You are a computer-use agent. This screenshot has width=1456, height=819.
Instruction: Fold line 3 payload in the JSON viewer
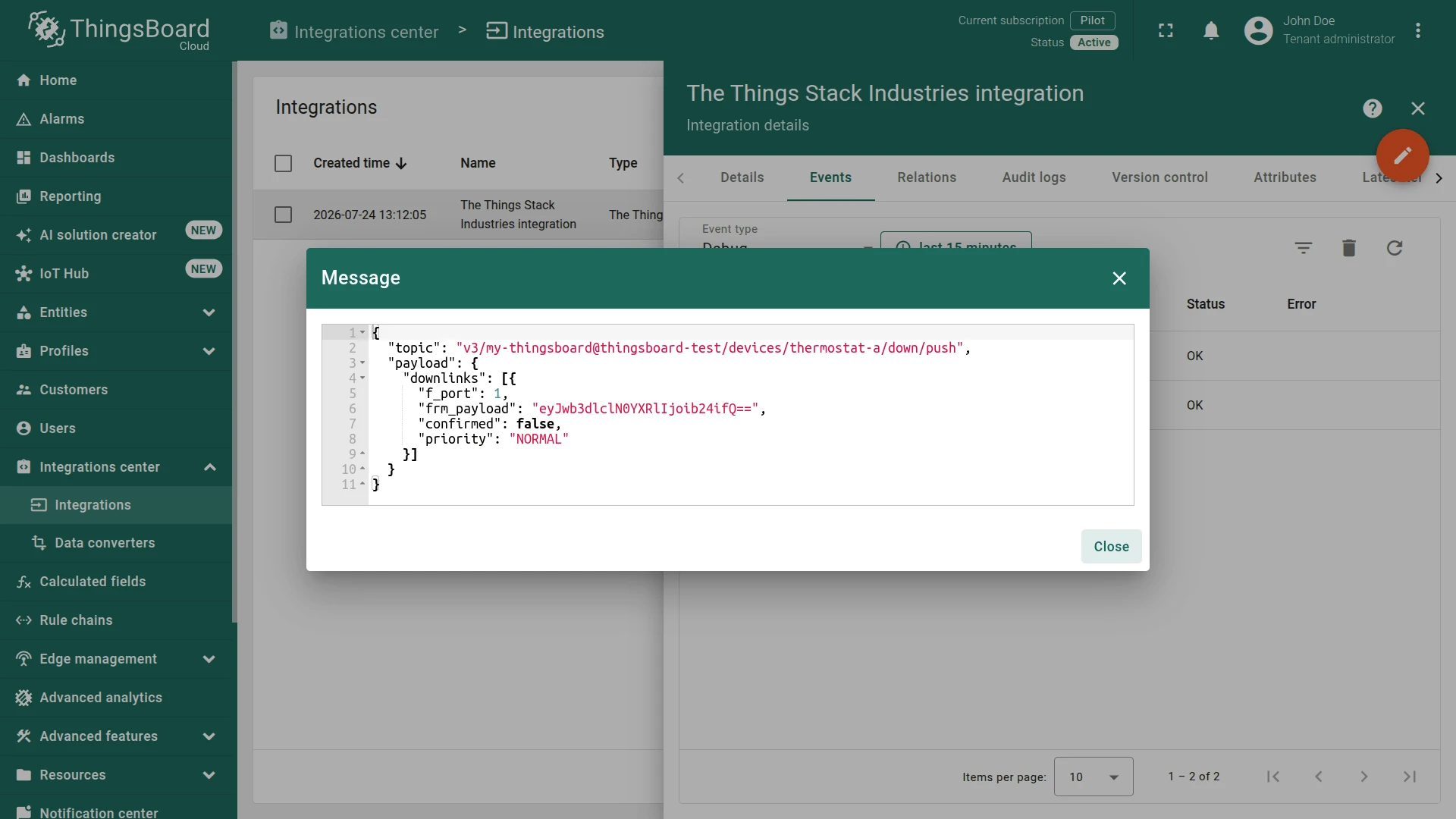point(362,363)
